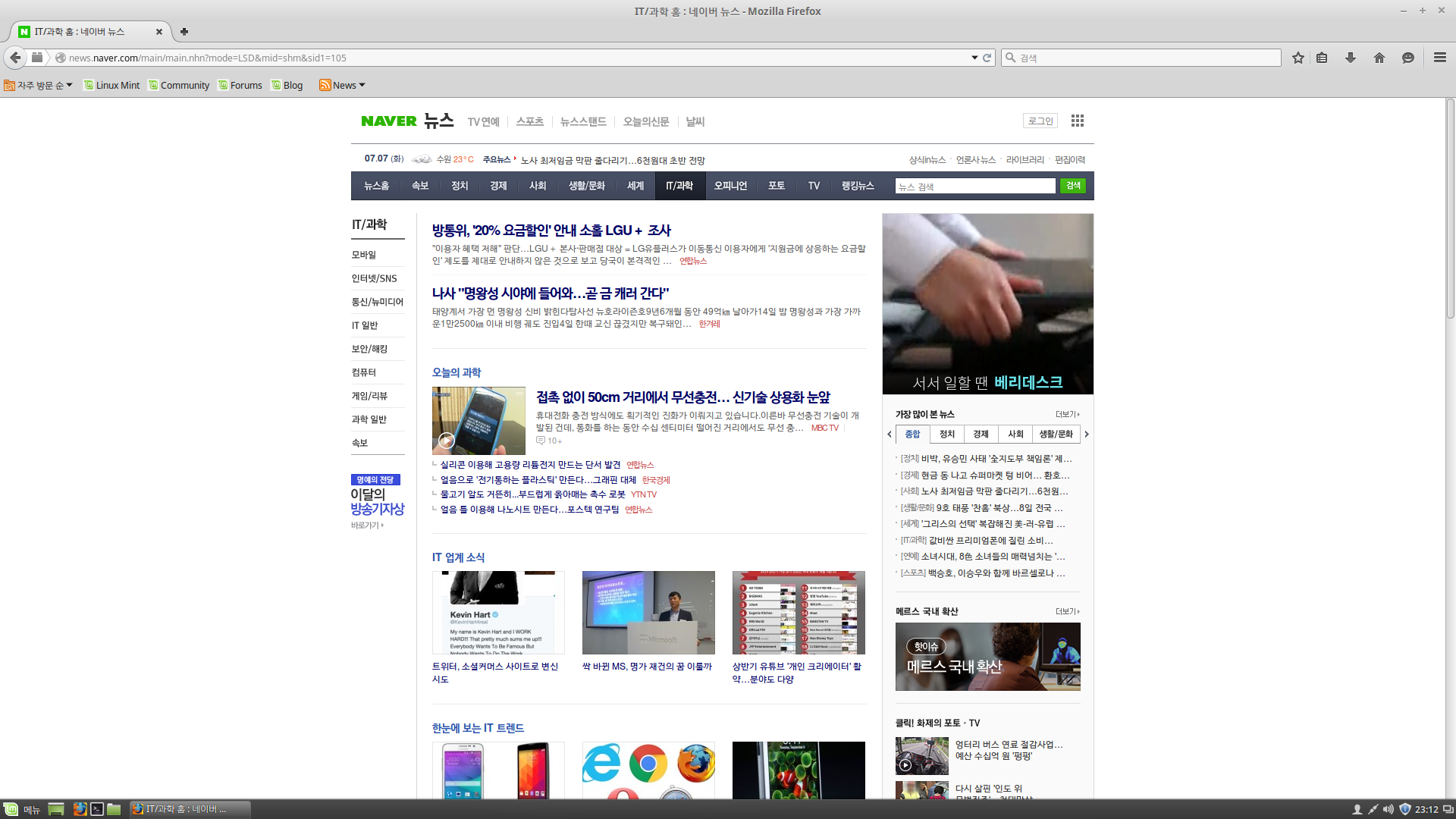Image resolution: width=1456 pixels, height=819 pixels.
Task: Close the IT/과학 홈 browser tab
Action: 159,32
